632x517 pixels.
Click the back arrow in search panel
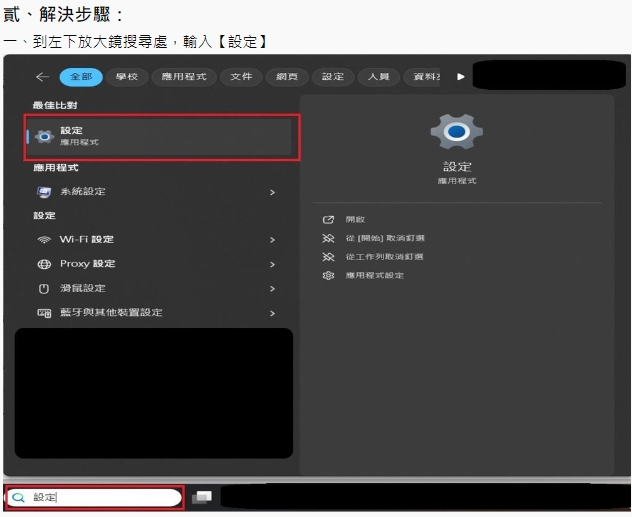tap(42, 77)
